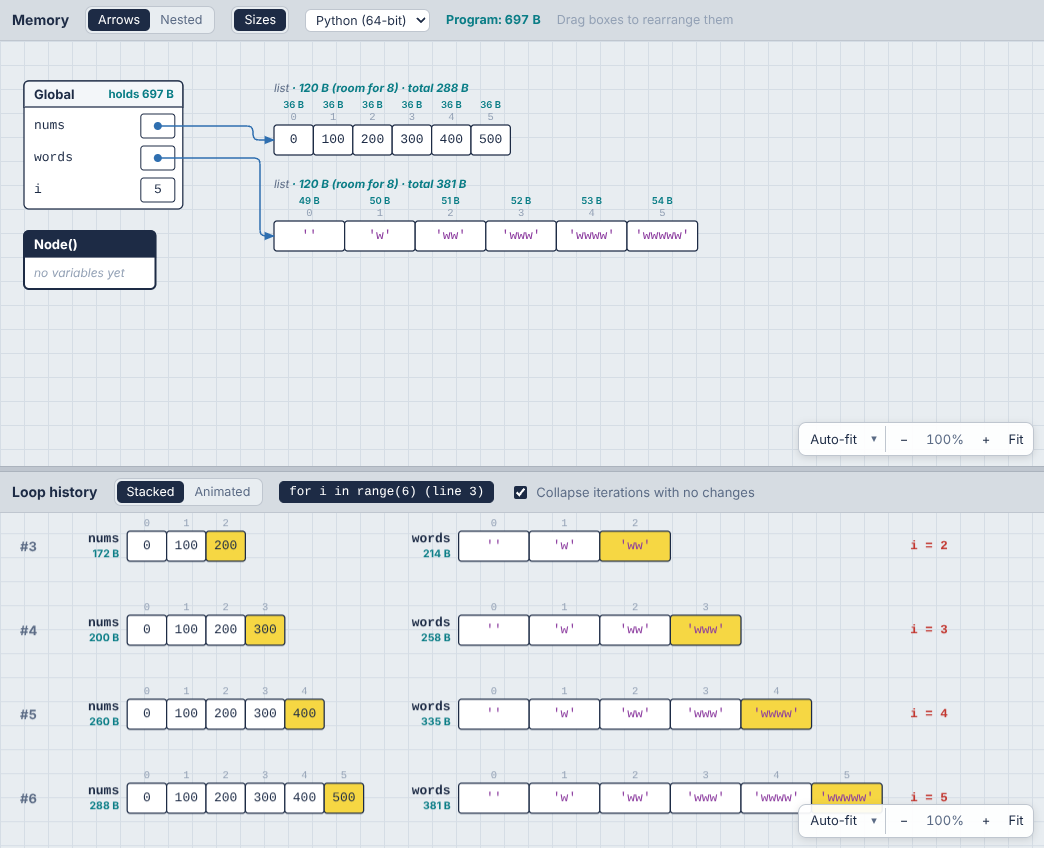Viewport: 1044px width, 848px height.
Task: Toggle the Sizes display button
Action: point(260,20)
